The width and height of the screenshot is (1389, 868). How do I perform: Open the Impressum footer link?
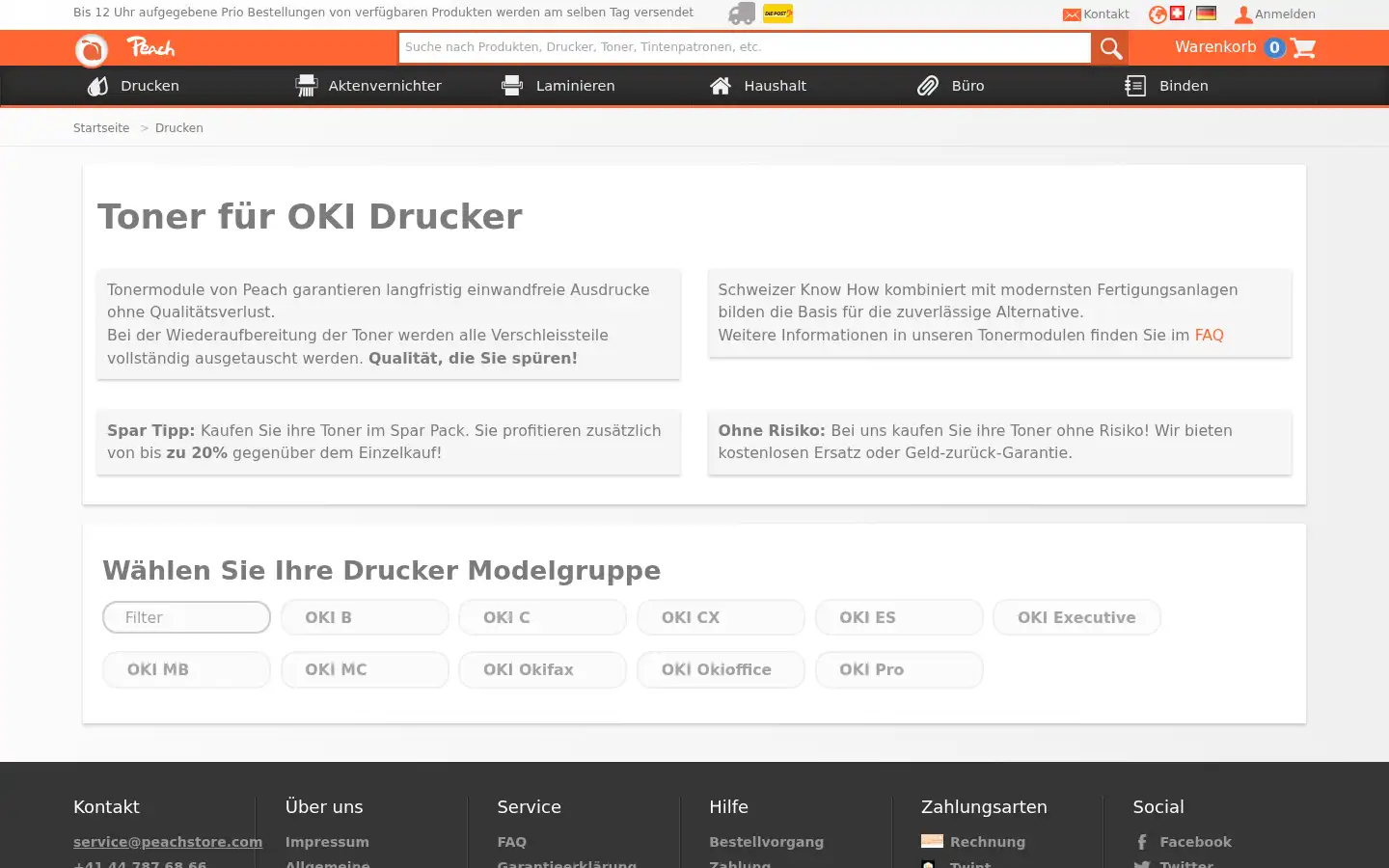[327, 842]
